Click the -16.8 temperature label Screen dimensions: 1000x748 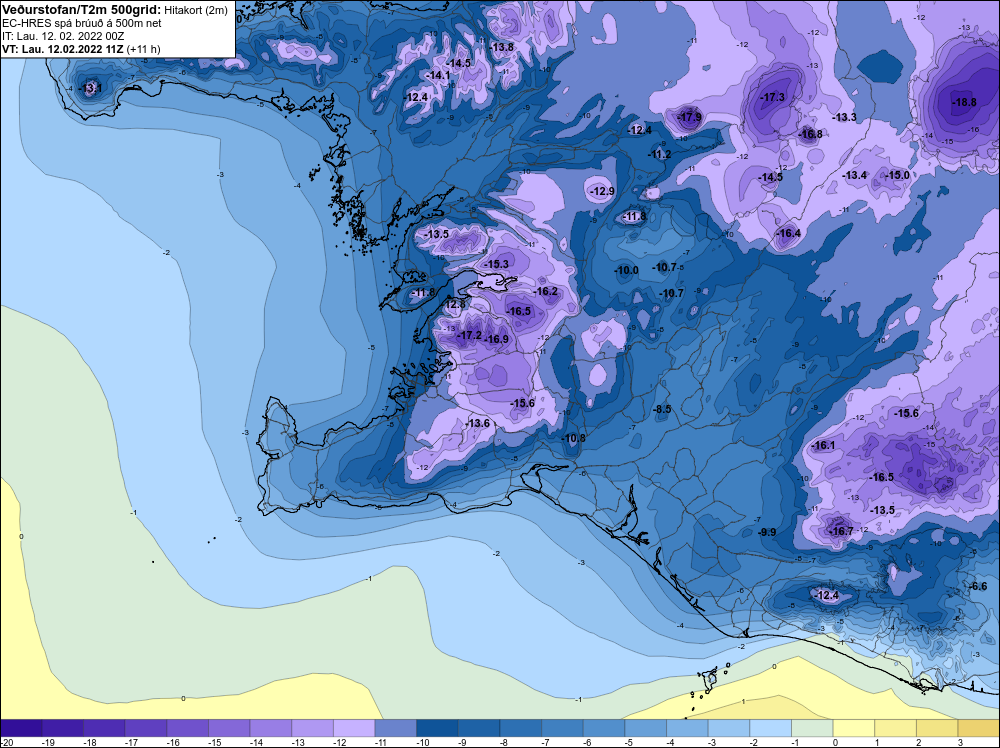pos(810,134)
